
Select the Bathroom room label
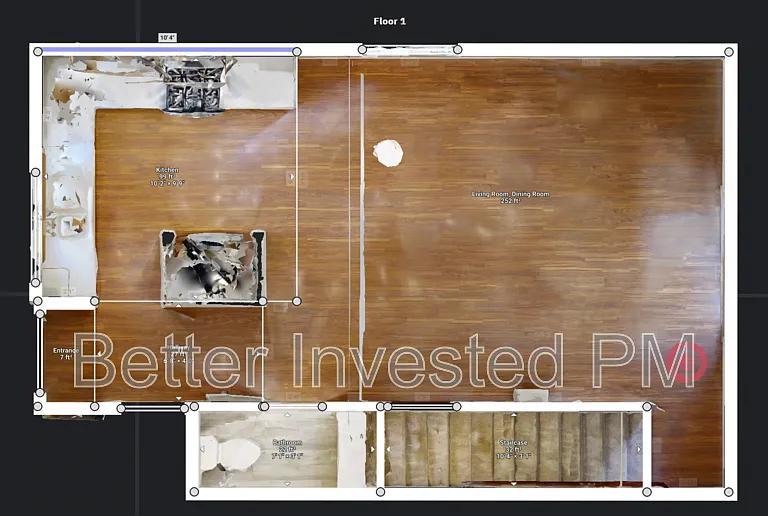287,449
